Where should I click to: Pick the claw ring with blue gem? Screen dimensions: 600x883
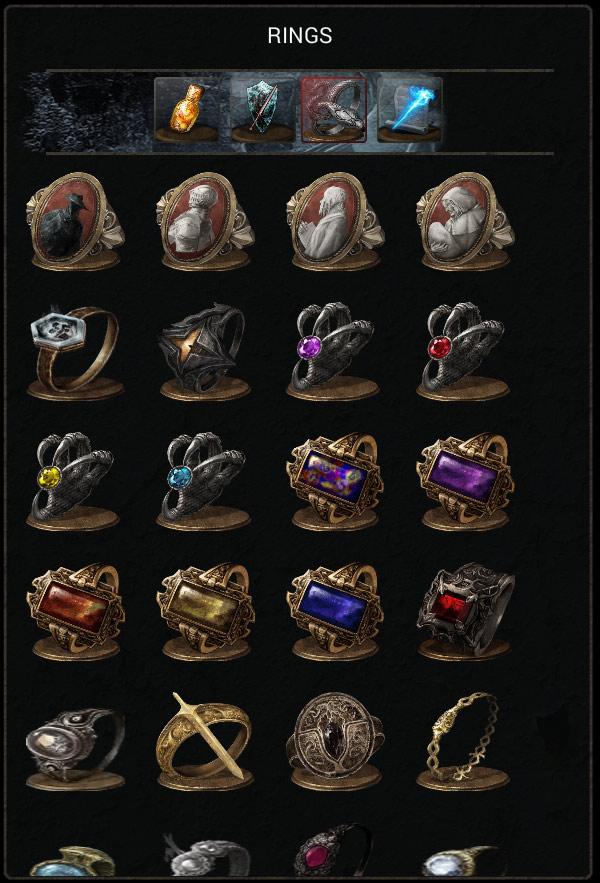click(x=203, y=481)
